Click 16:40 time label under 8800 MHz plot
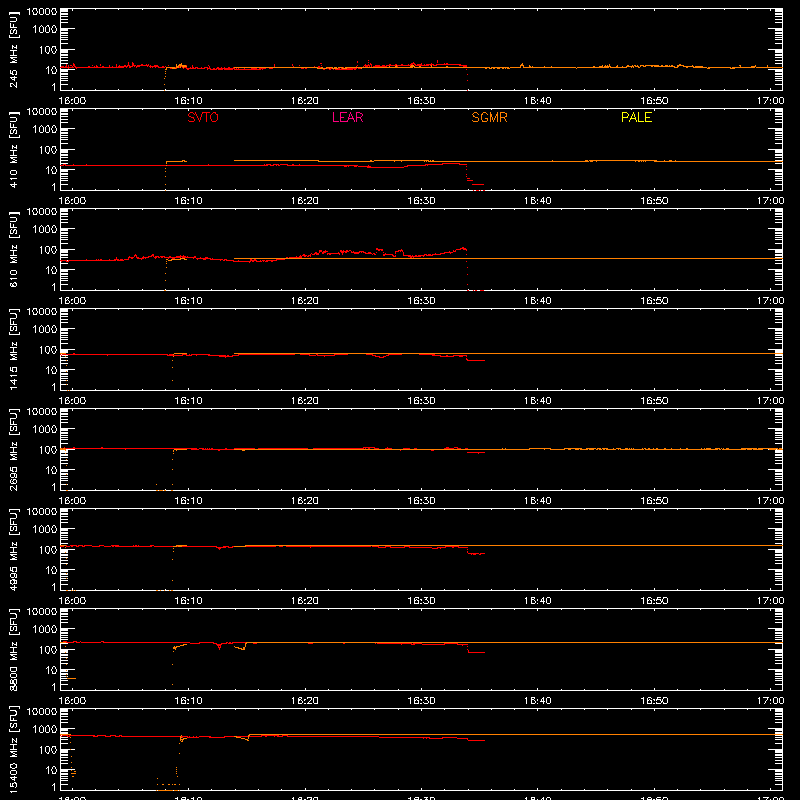This screenshot has height=800, width=800. coord(538,701)
